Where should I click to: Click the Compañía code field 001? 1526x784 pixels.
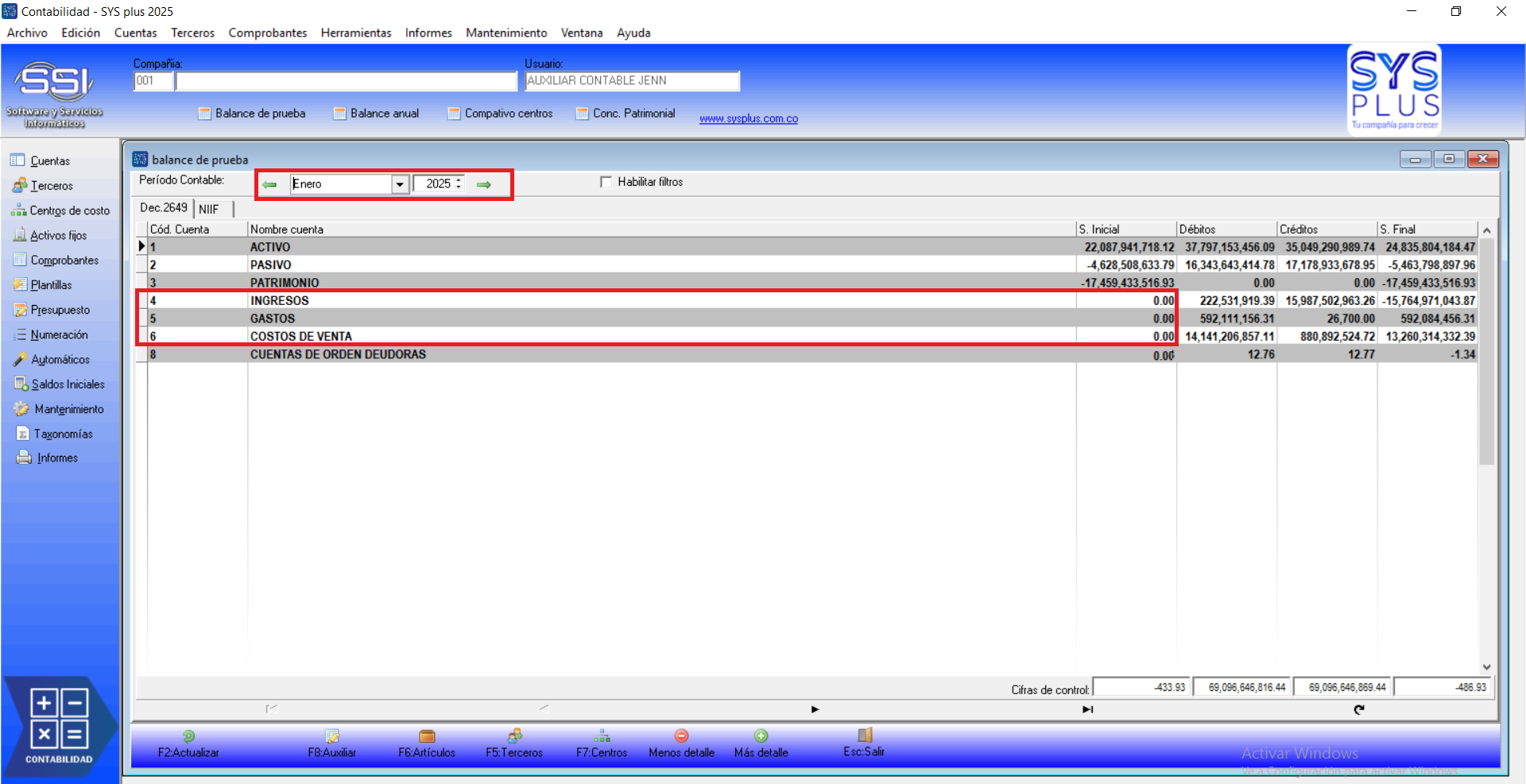(153, 81)
